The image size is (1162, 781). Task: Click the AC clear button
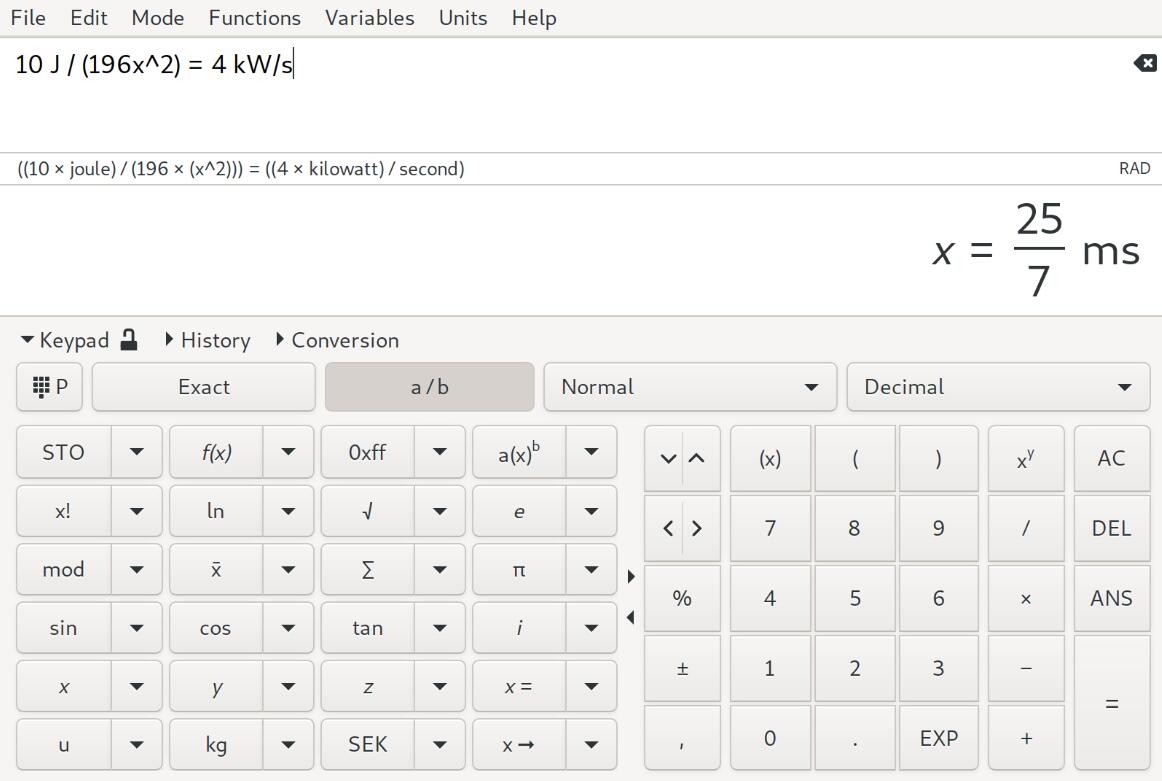pos(1112,459)
